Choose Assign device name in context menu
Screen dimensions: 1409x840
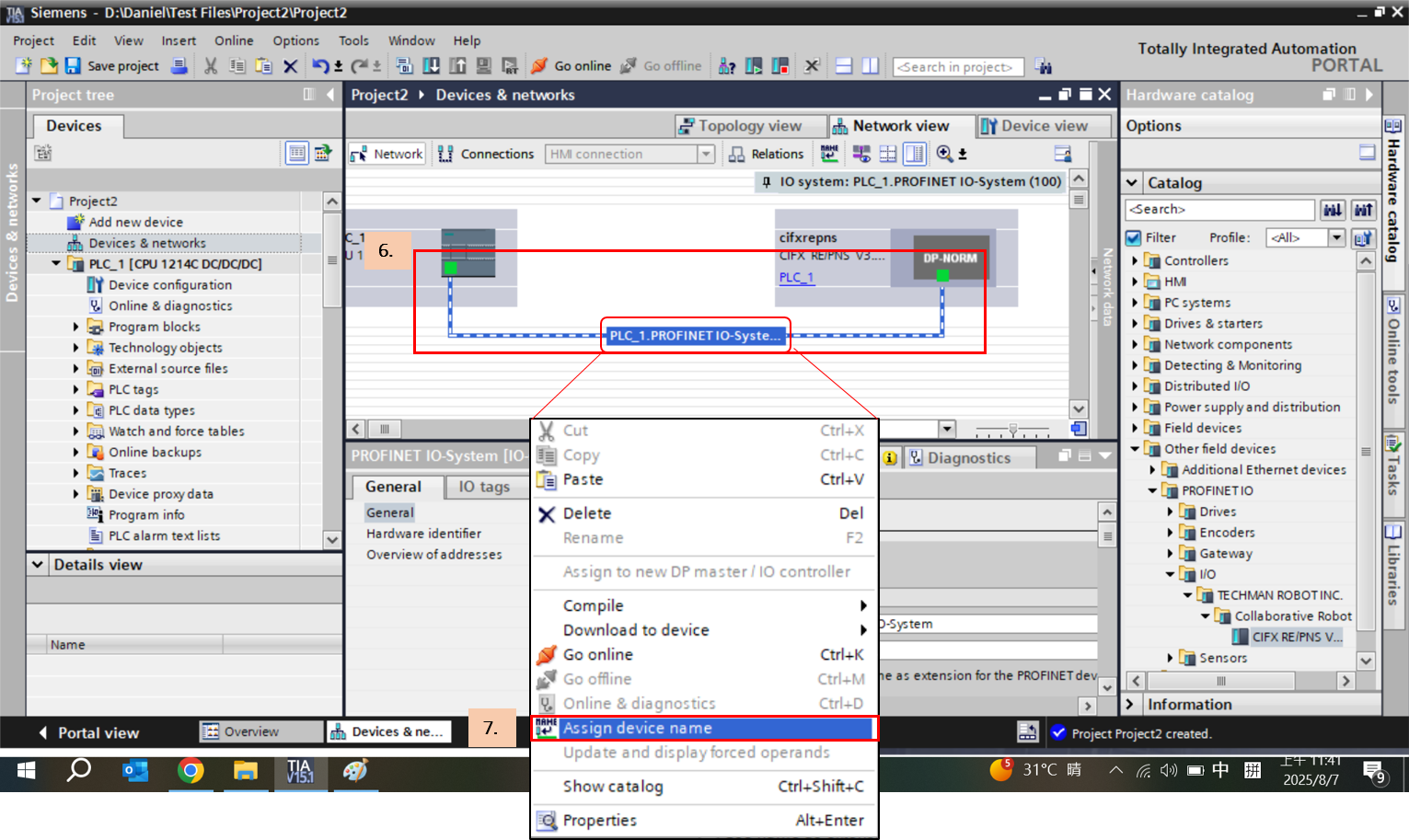704,728
